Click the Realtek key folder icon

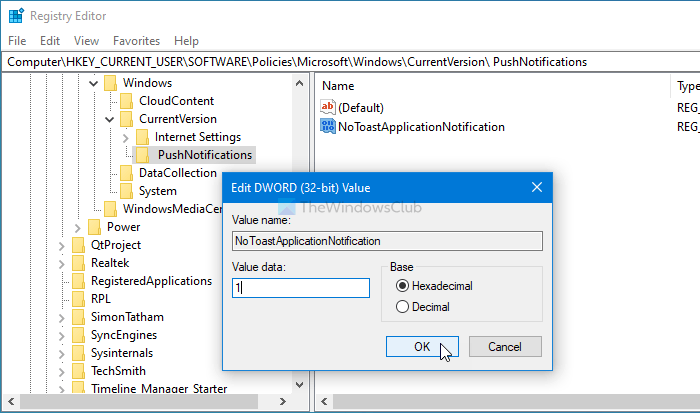point(78,262)
